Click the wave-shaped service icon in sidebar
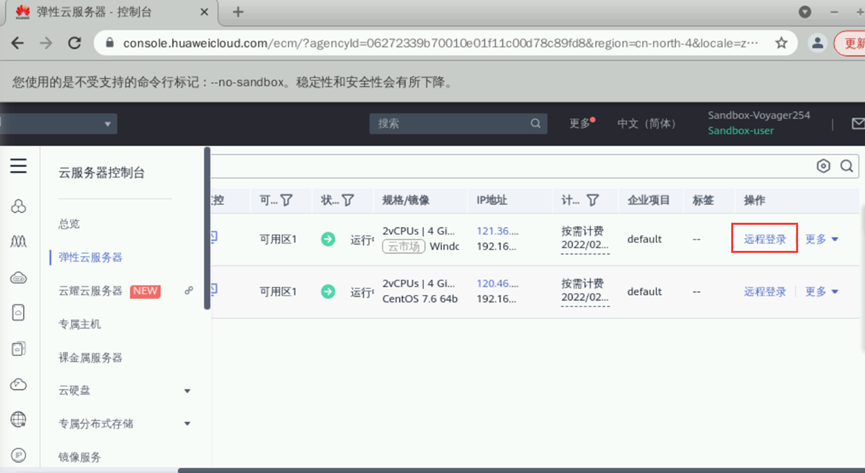 (x=18, y=241)
